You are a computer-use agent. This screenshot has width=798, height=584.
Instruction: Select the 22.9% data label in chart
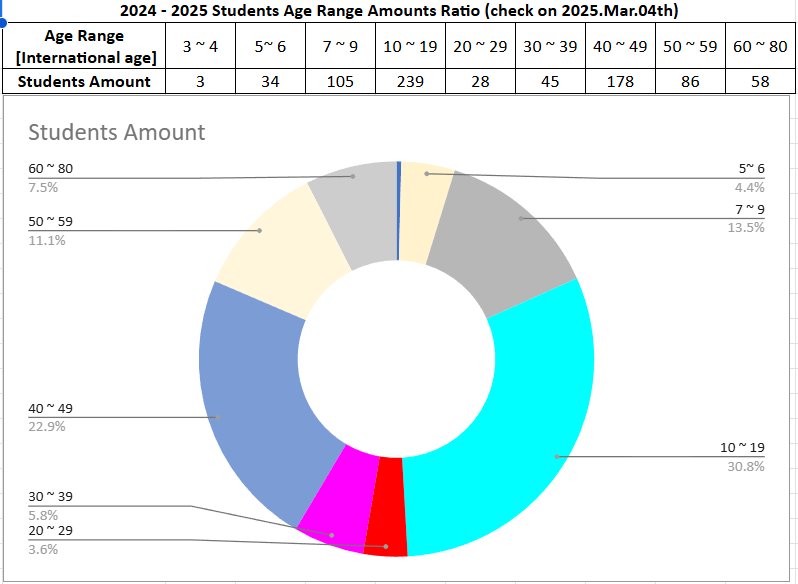[x=44, y=427]
